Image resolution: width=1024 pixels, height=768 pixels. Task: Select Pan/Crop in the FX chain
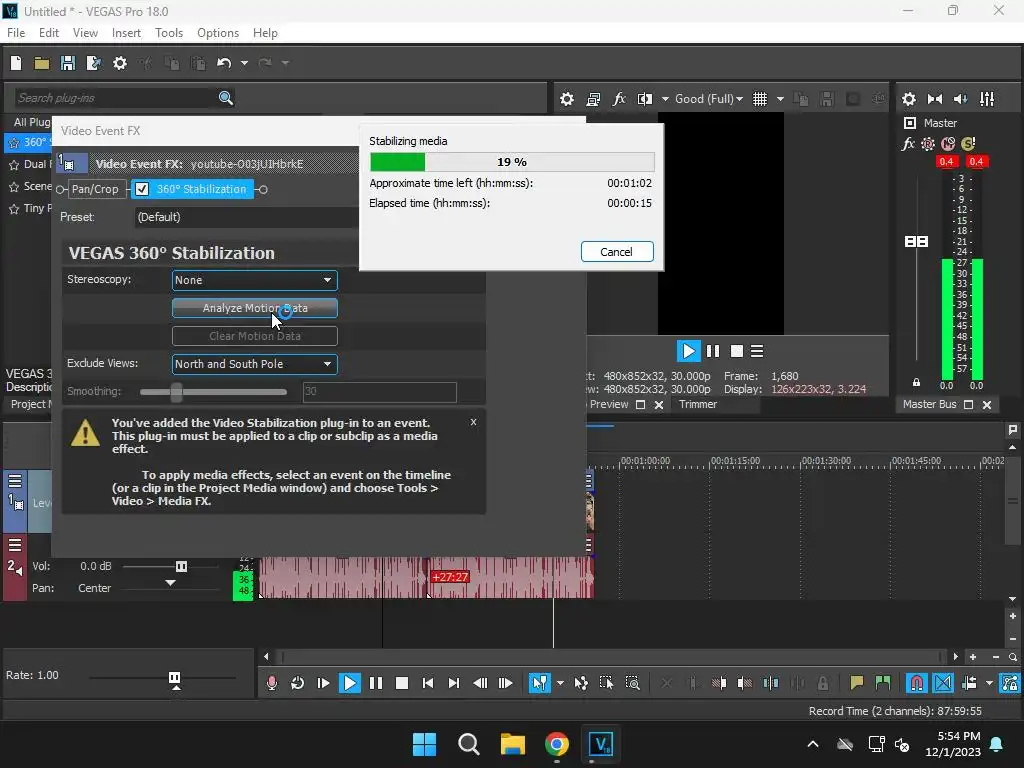coord(95,189)
